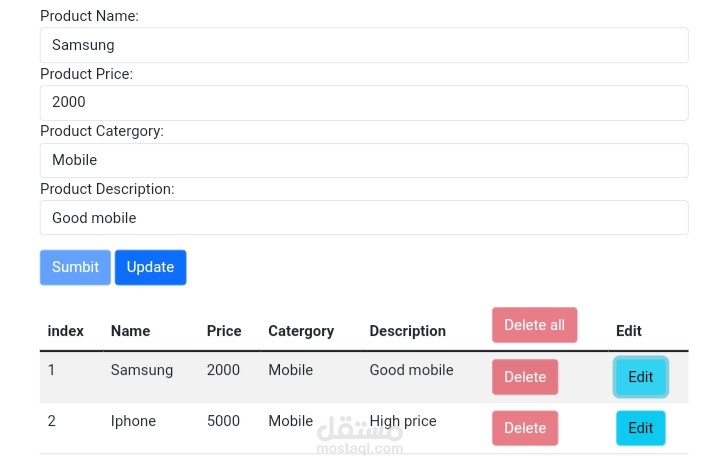Viewport: 720px width, 465px height.
Task: Select the Product Catergory input box
Action: click(364, 160)
